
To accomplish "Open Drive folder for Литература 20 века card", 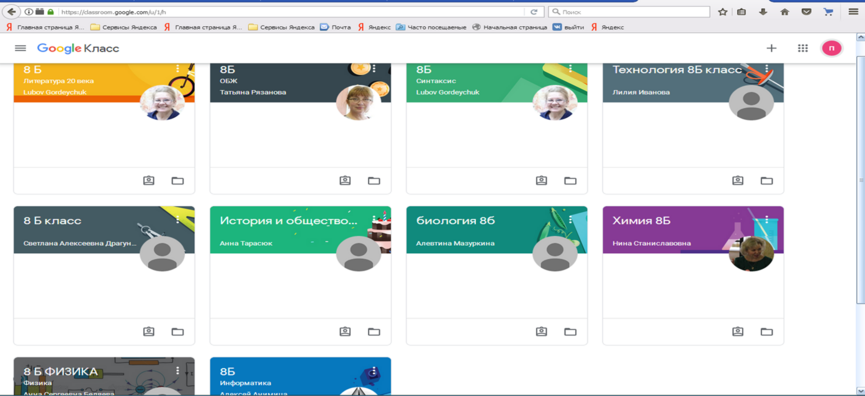I will [x=177, y=180].
